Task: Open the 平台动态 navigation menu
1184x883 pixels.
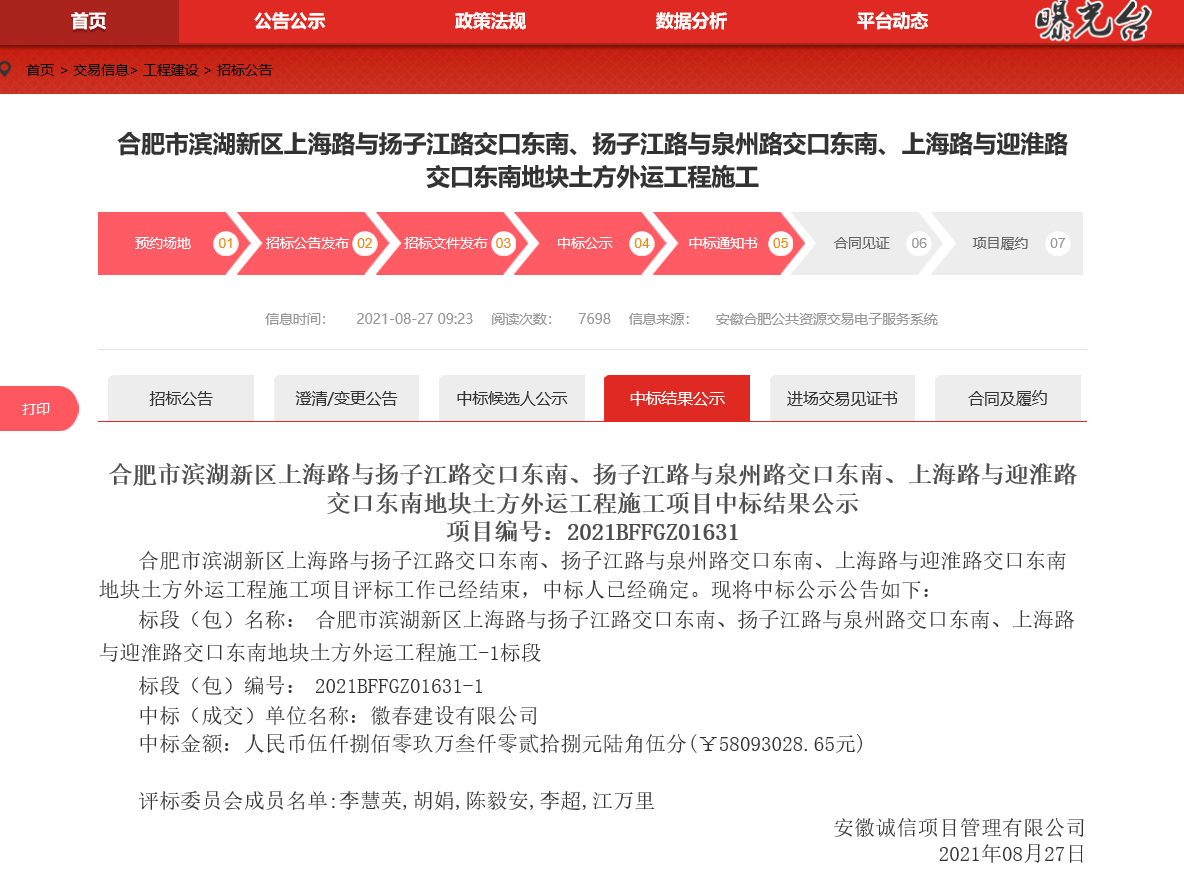Action: point(893,21)
